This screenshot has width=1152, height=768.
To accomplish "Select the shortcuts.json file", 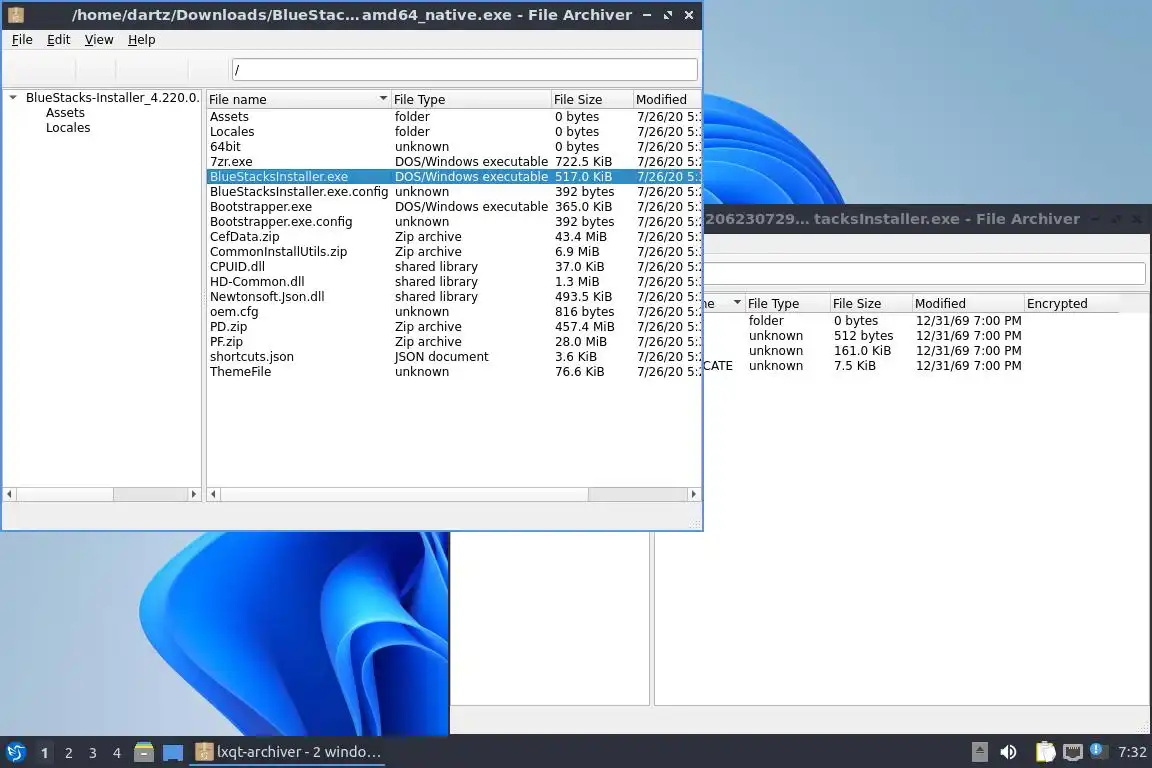I will click(454, 356).
